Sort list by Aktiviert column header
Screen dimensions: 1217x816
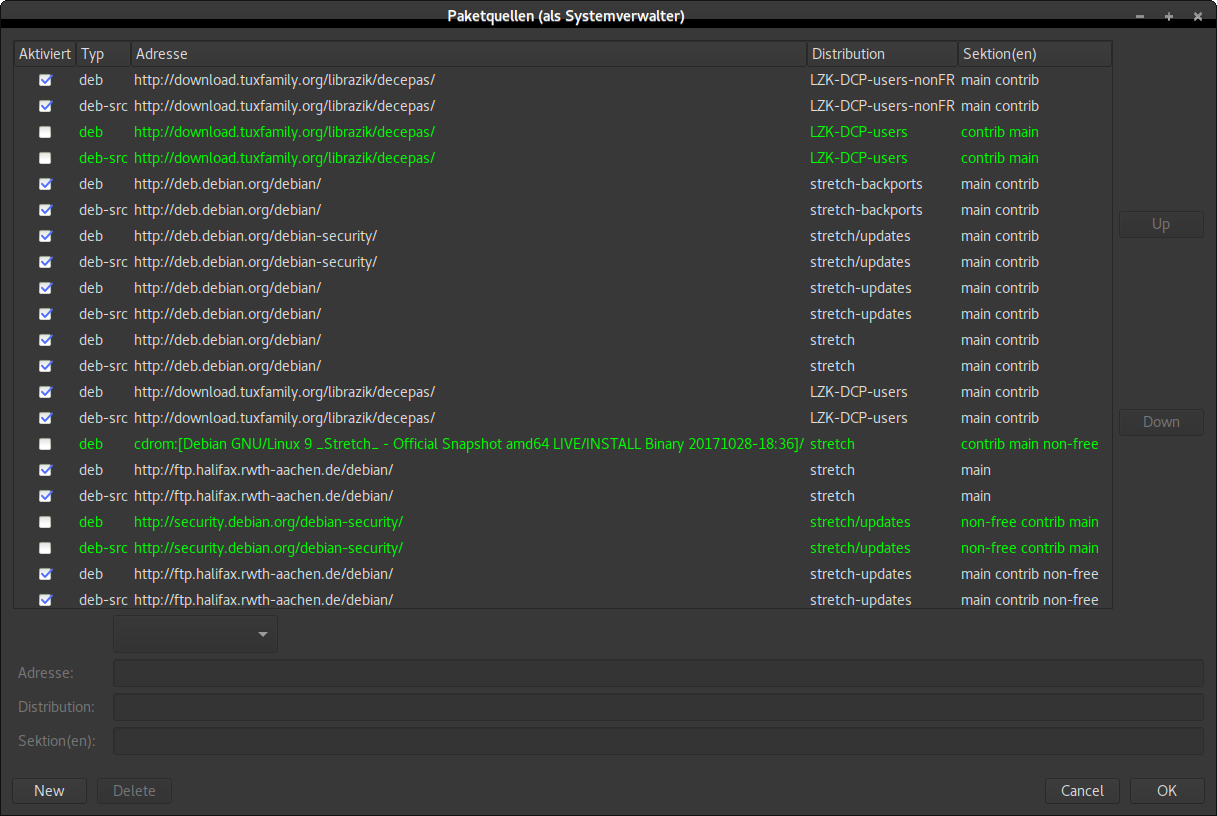[45, 54]
